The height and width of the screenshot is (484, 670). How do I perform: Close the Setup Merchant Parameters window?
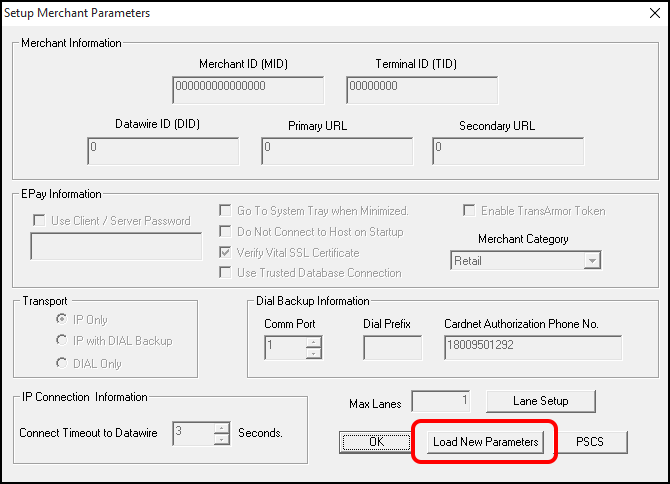tap(655, 13)
